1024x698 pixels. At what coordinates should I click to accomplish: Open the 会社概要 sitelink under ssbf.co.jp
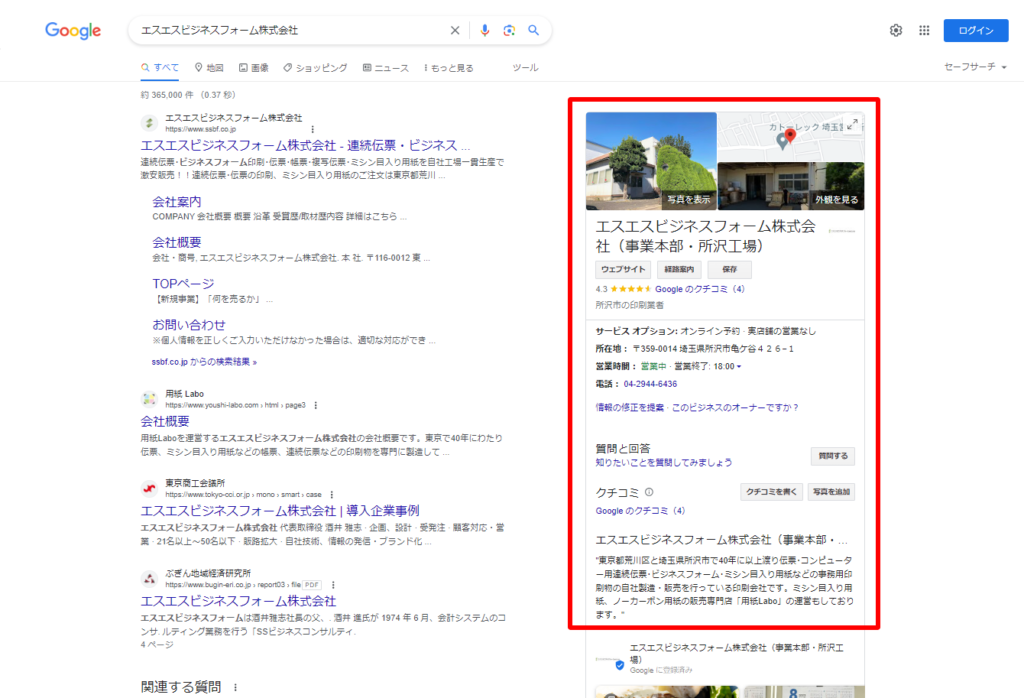(x=176, y=242)
